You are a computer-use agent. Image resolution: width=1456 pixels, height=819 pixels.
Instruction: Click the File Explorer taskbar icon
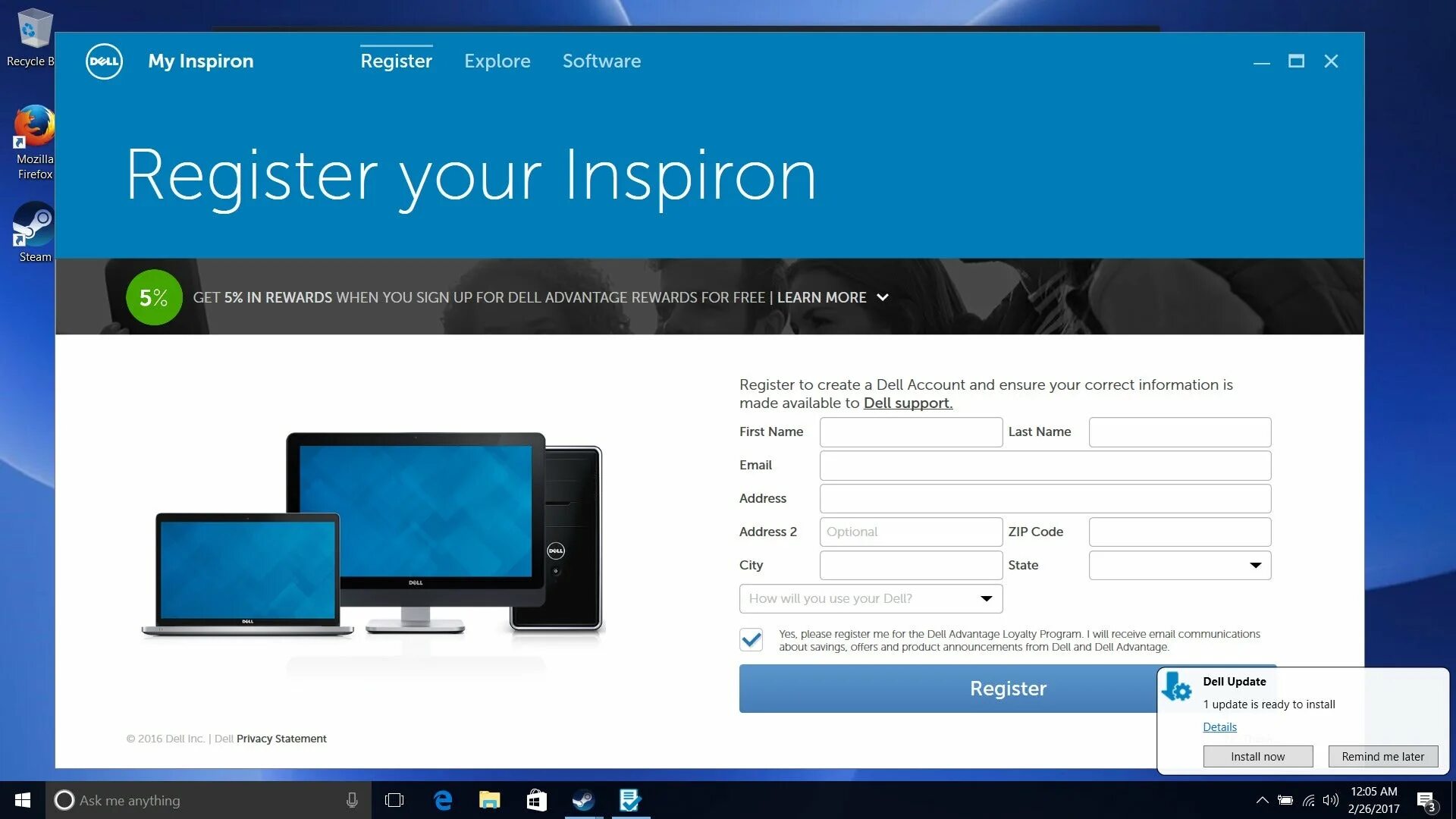[489, 800]
